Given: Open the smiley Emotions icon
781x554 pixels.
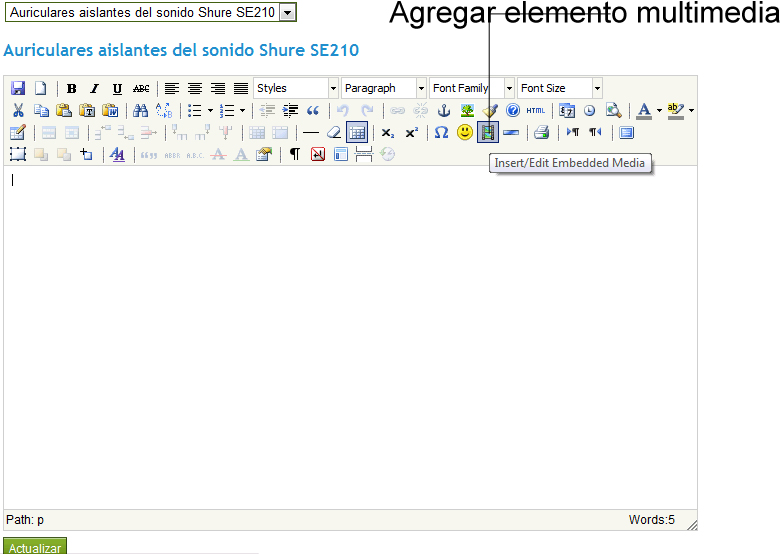Looking at the screenshot, I should (x=465, y=132).
